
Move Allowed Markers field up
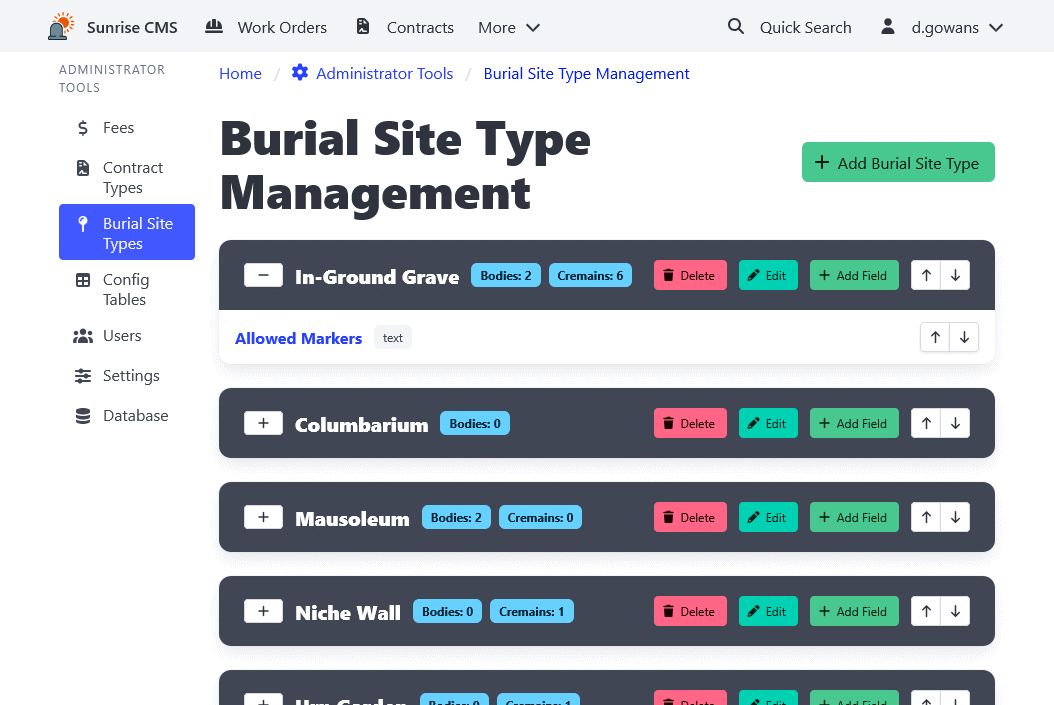click(935, 337)
